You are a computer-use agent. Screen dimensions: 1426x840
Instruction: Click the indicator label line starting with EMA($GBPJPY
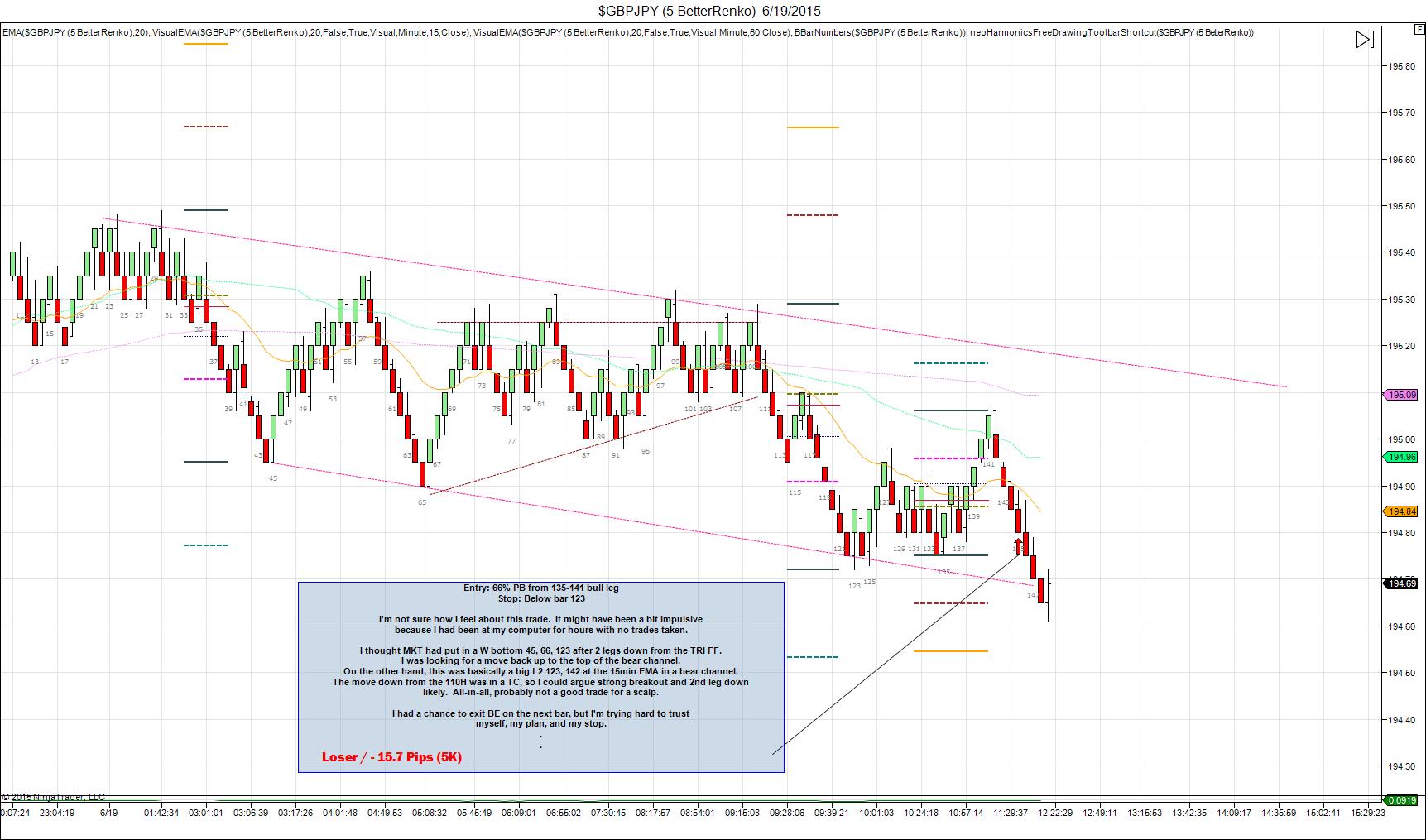[x=628, y=33]
